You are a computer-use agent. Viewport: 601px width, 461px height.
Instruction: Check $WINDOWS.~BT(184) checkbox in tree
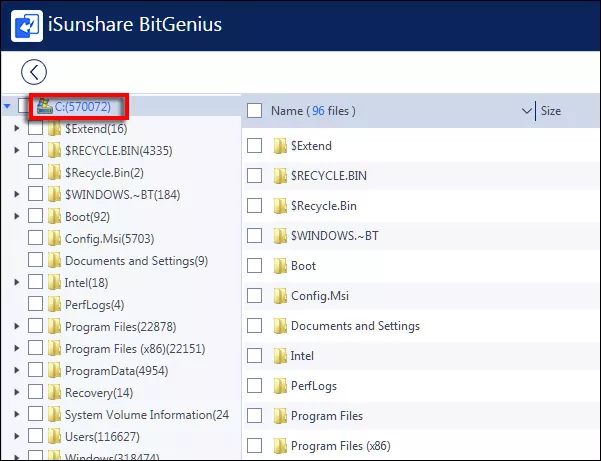[35, 194]
